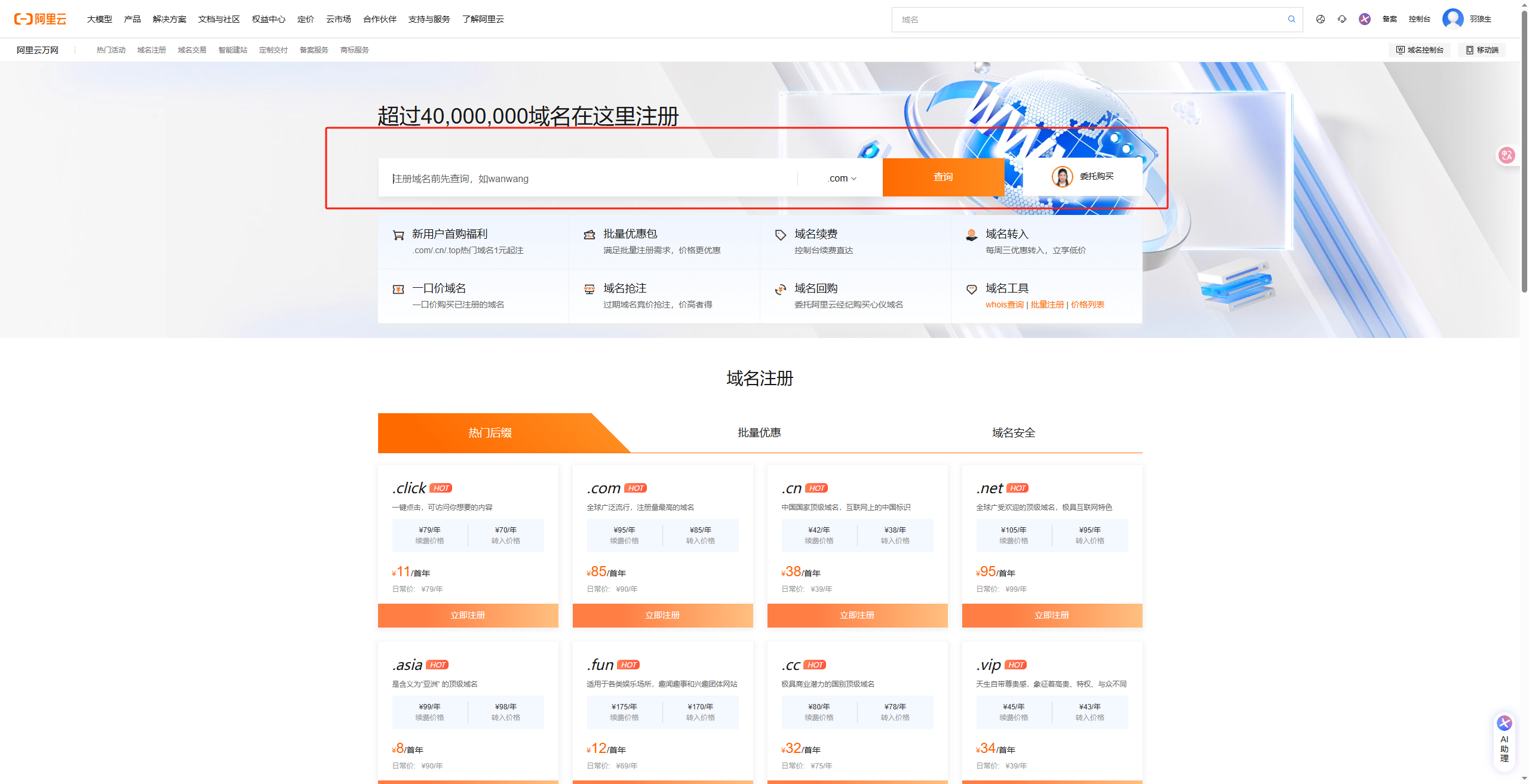Click the orange 查询 search button

tap(943, 177)
